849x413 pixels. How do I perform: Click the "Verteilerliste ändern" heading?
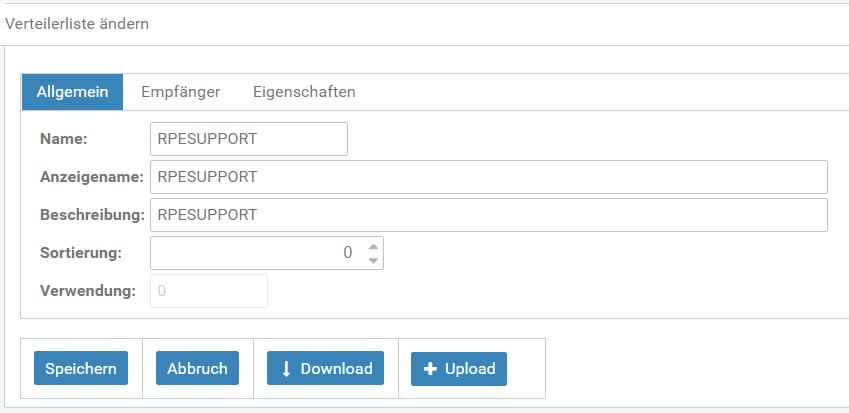pyautogui.click(x=78, y=24)
